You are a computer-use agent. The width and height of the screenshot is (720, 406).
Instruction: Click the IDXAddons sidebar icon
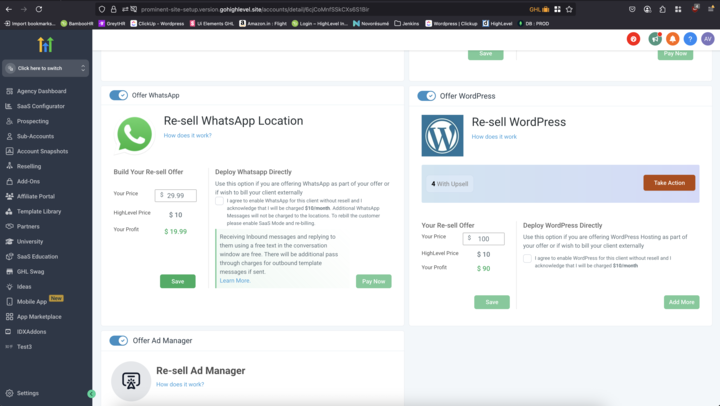pos(8,332)
